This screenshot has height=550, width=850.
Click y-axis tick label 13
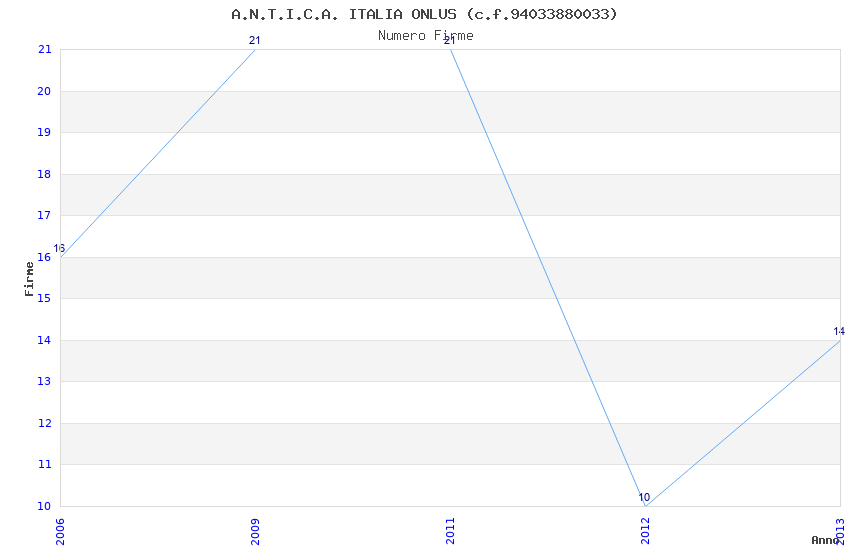[44, 381]
